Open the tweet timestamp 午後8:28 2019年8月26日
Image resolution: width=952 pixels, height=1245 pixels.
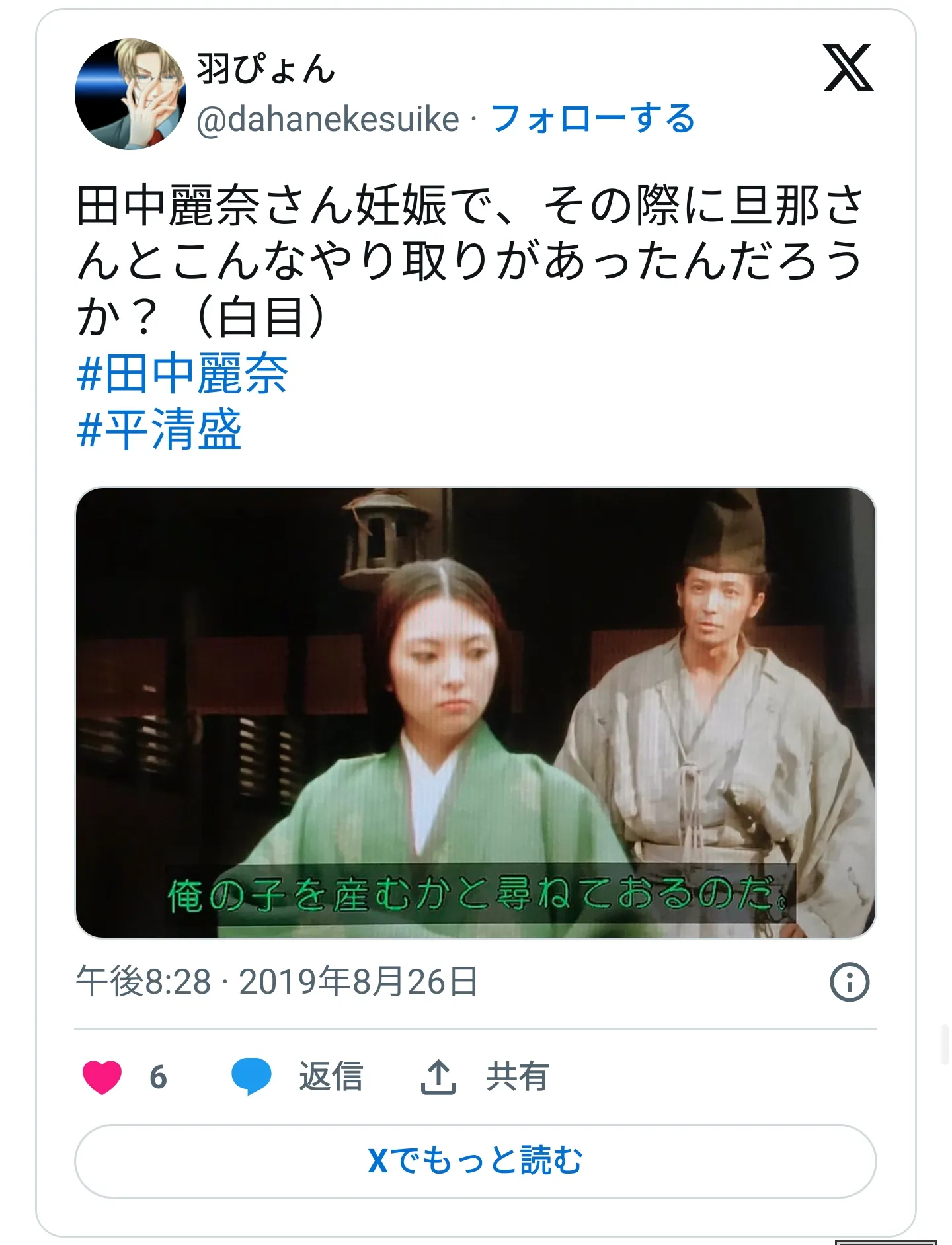[276, 981]
